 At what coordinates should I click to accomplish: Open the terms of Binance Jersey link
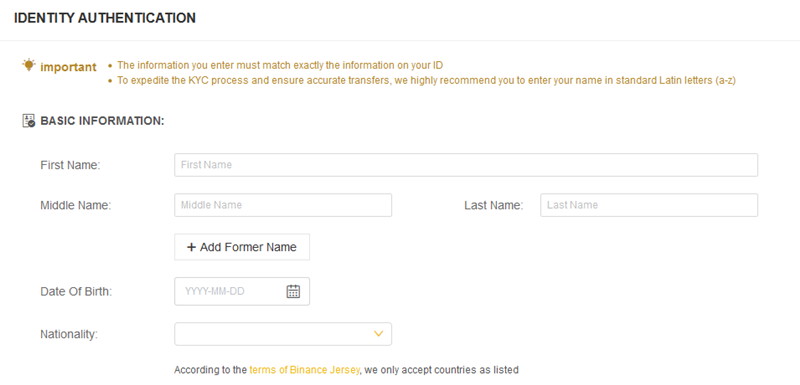(x=304, y=370)
